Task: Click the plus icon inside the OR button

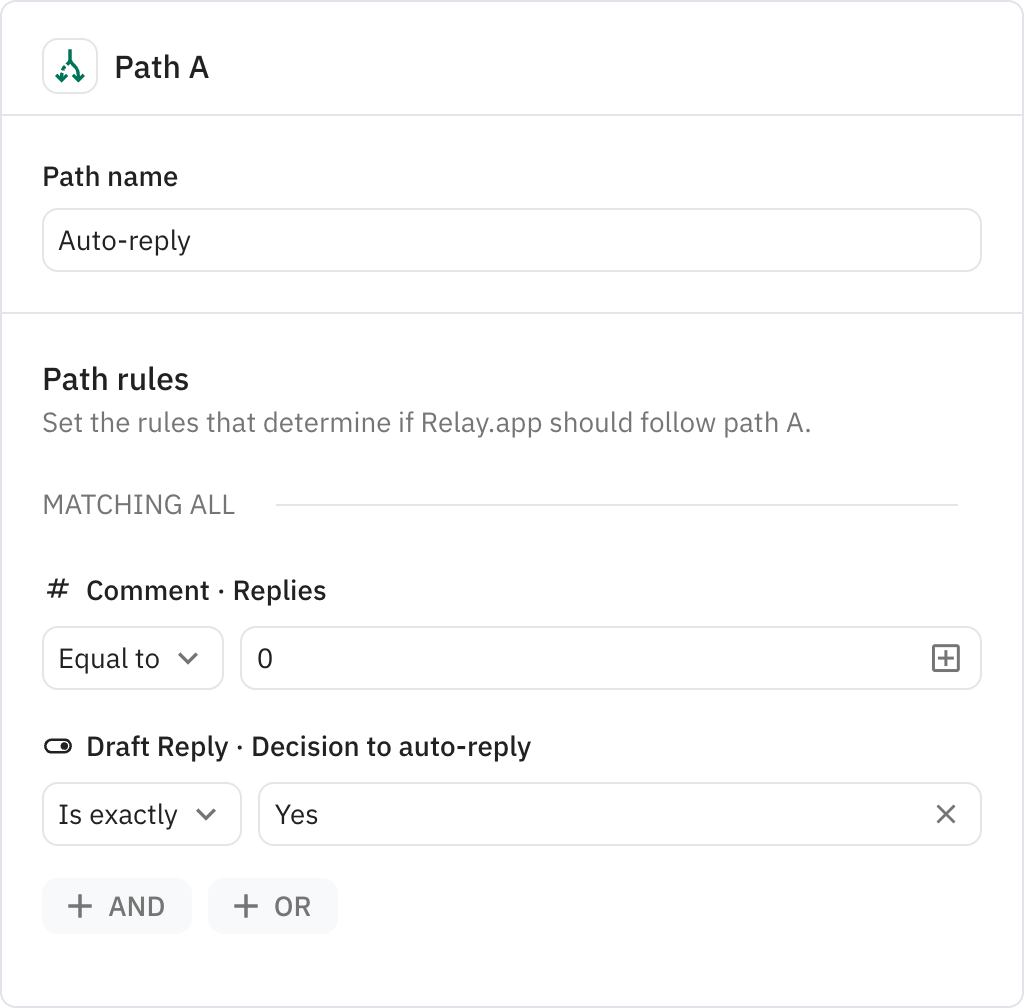Action: coord(245,906)
